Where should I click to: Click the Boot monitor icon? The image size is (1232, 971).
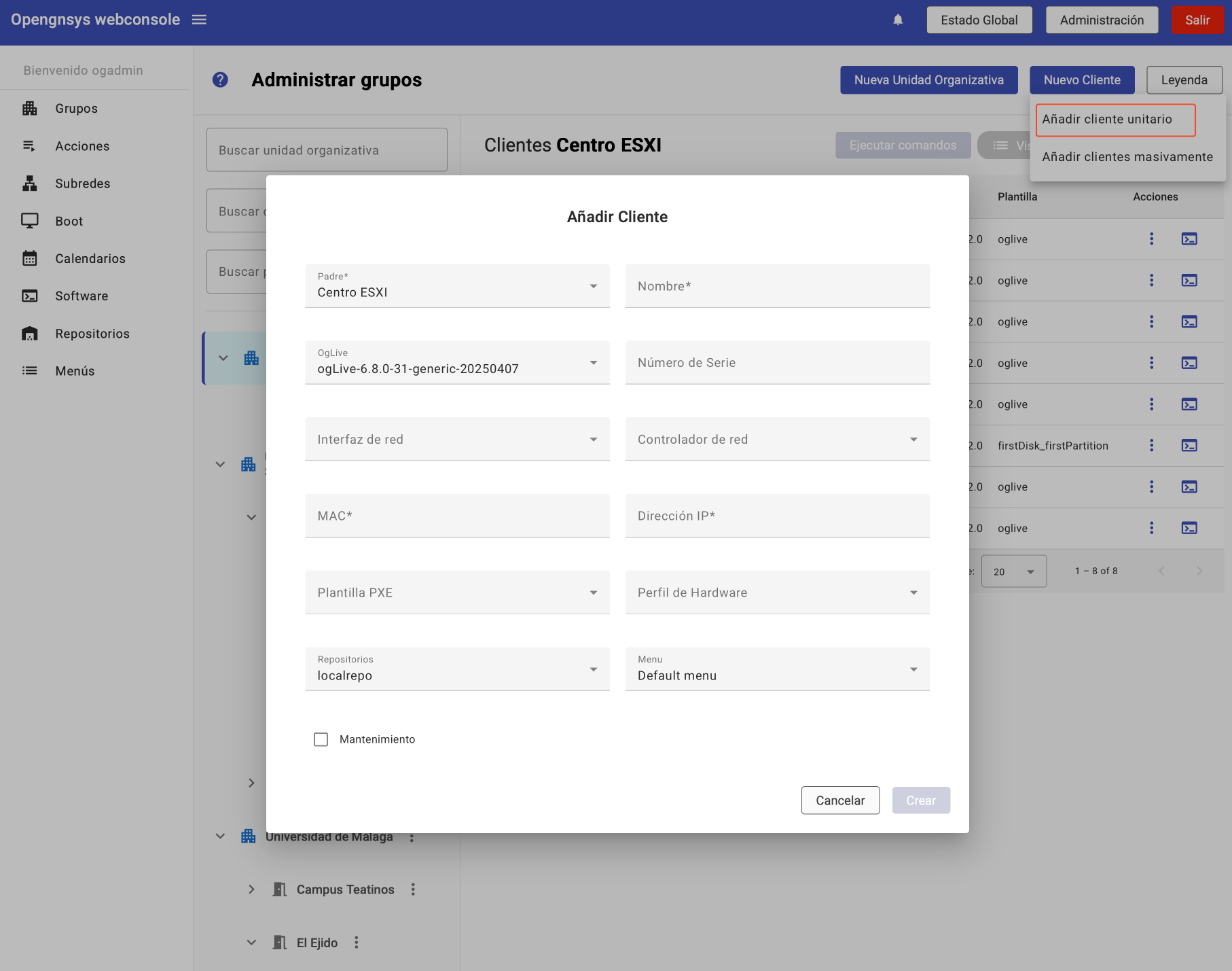pyautogui.click(x=30, y=221)
